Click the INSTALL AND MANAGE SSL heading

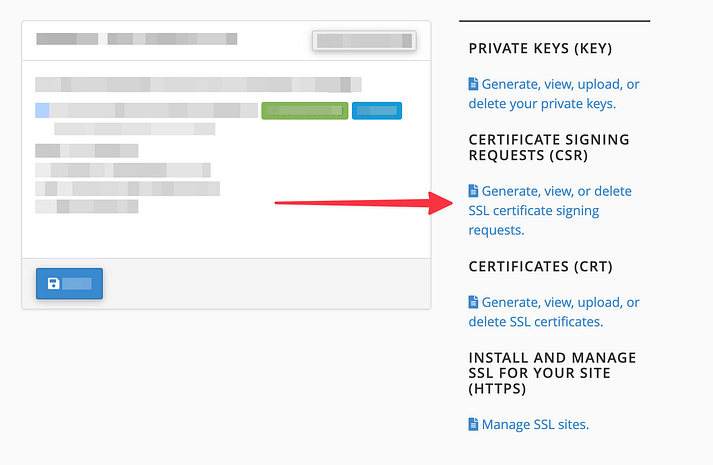coord(552,373)
